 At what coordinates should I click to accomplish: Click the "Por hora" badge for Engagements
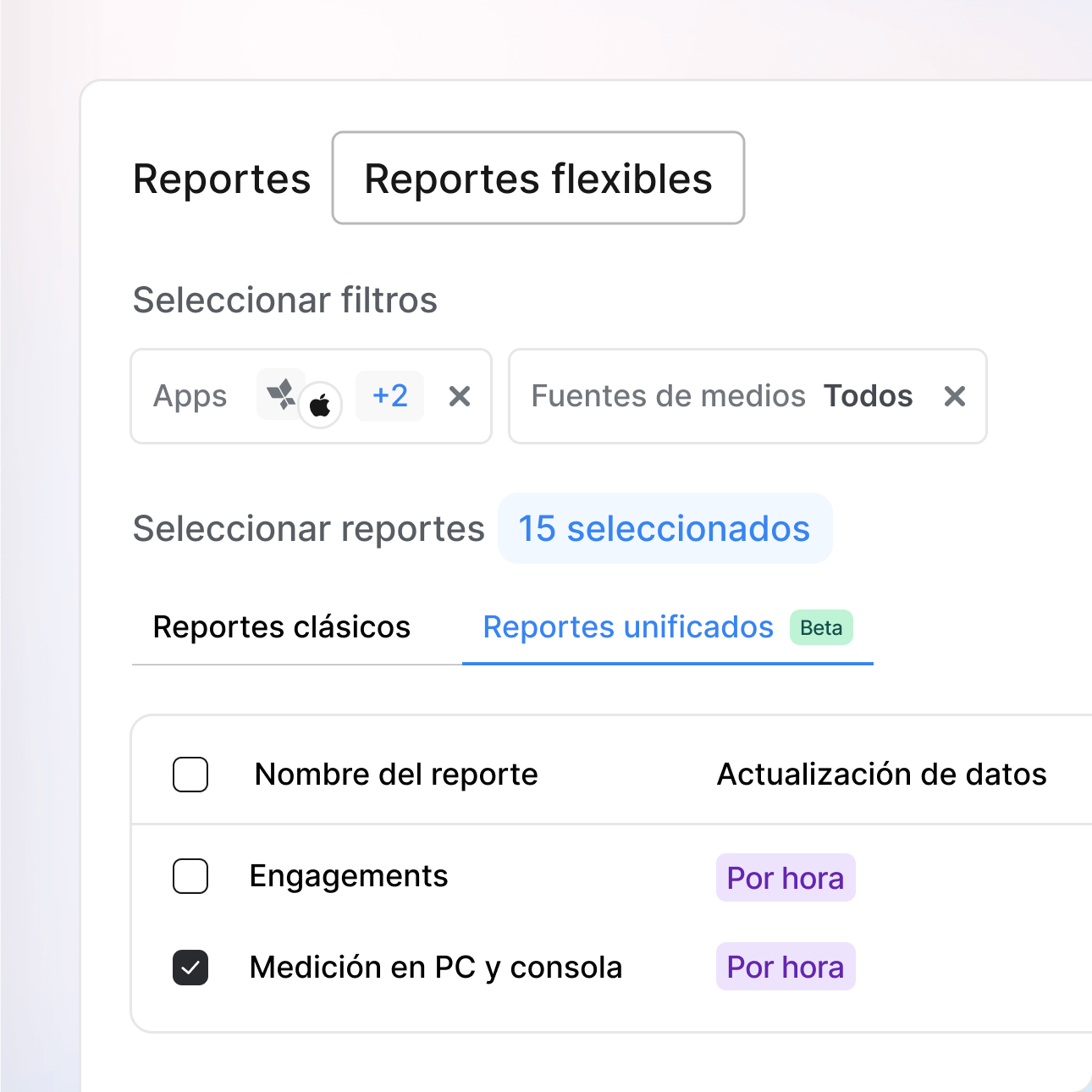[x=786, y=878]
